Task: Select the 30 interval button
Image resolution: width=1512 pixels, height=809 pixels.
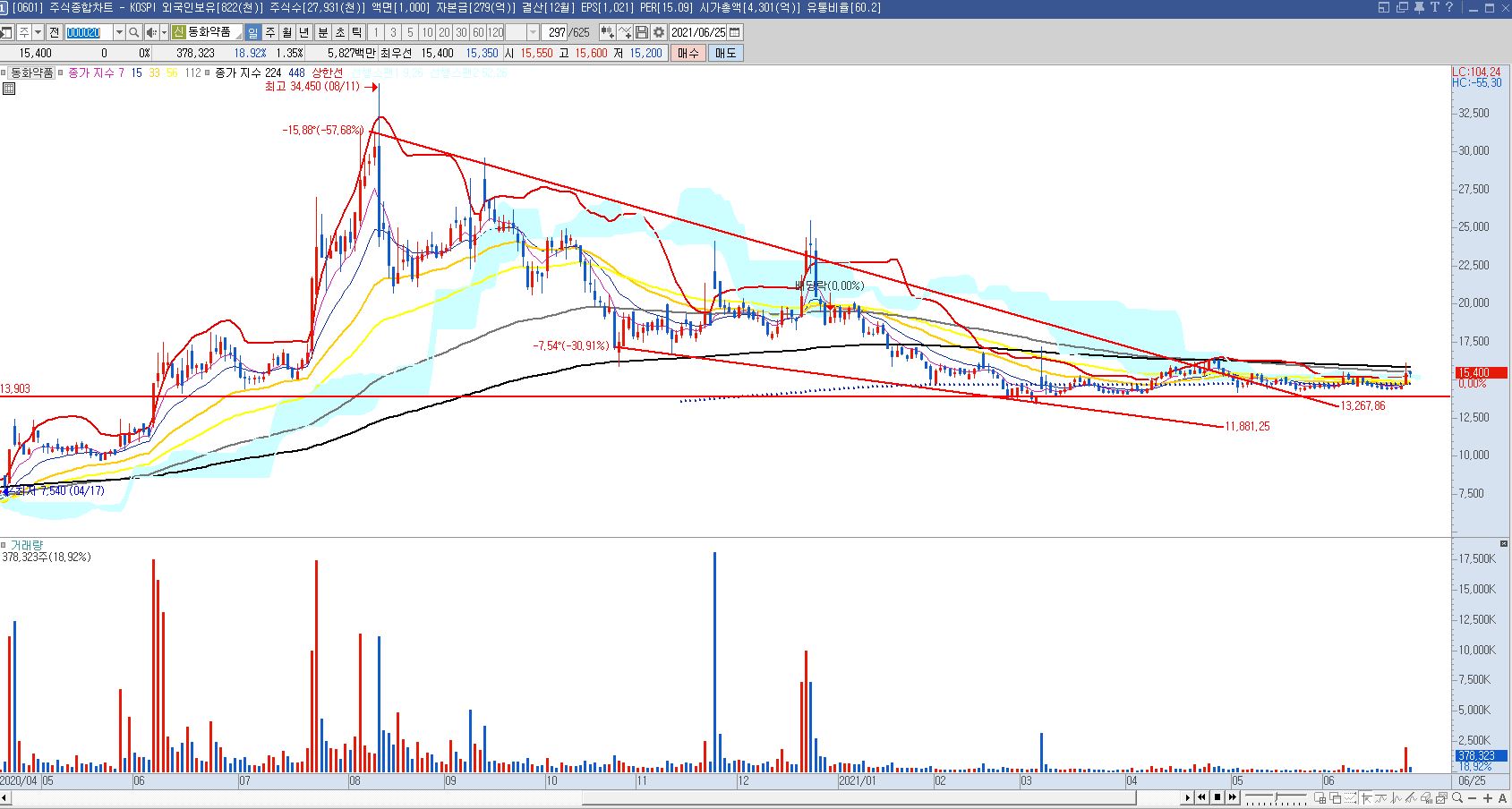Action: 461,32
